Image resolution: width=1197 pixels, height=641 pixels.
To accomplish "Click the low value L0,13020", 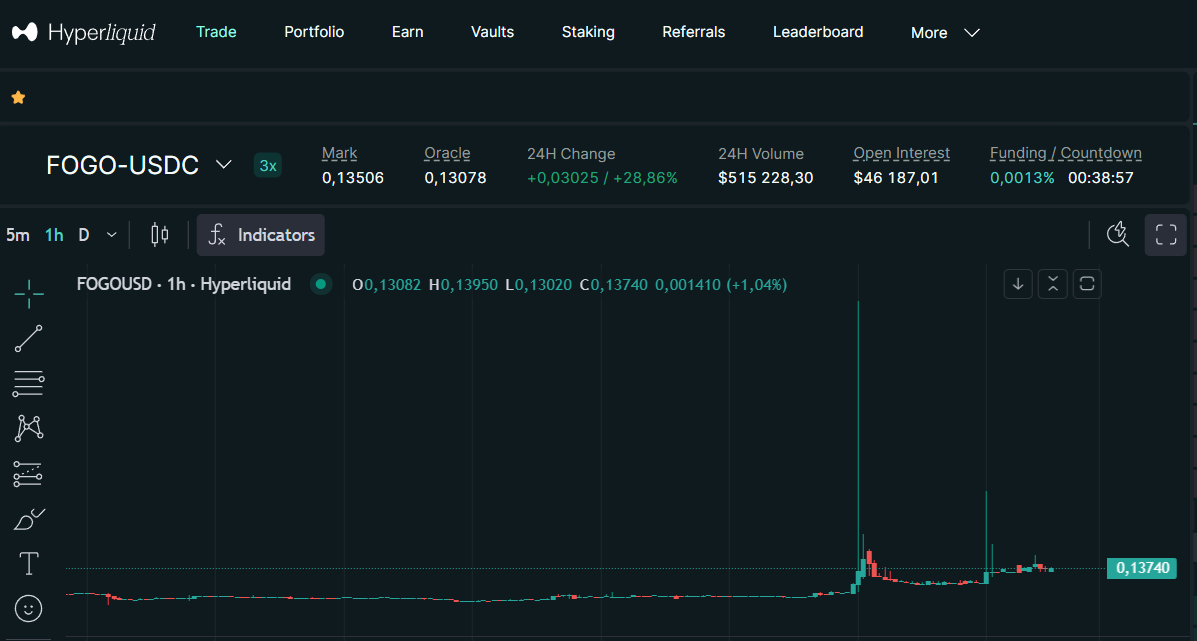I will (538, 285).
